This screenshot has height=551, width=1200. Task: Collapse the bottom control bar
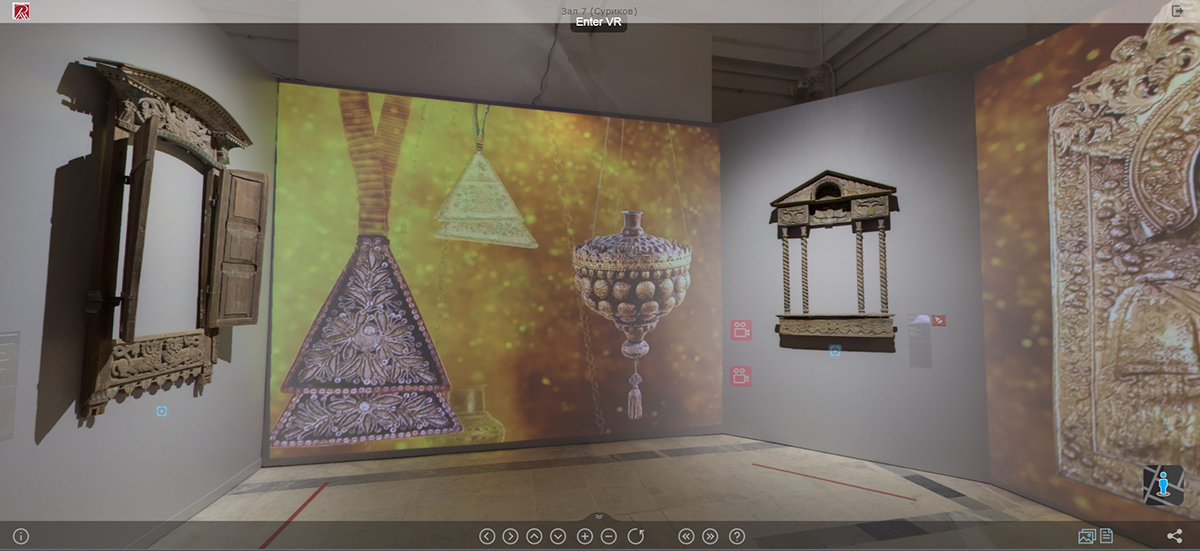[599, 516]
